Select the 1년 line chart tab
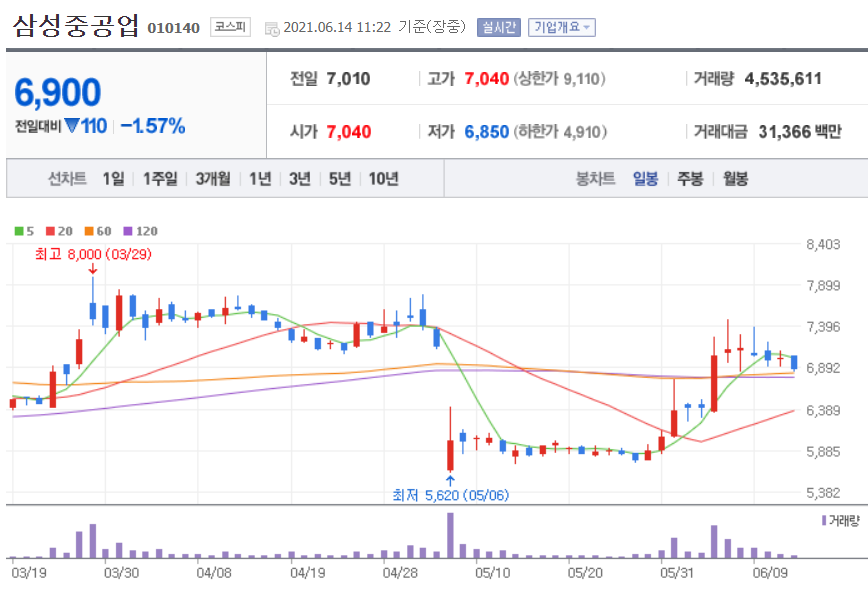This screenshot has height=591, width=868. click(x=260, y=179)
